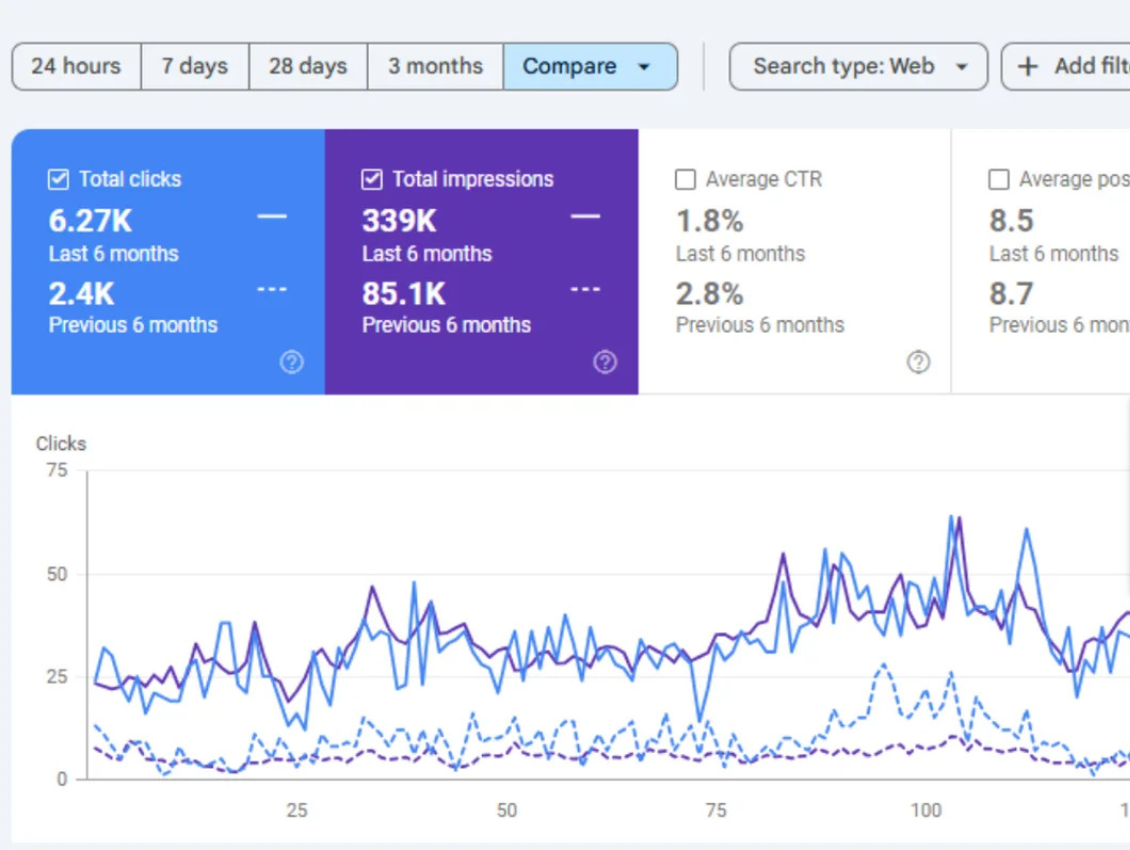Viewport: 1130px width, 850px height.
Task: Open the Search type dropdown
Action: point(858,66)
